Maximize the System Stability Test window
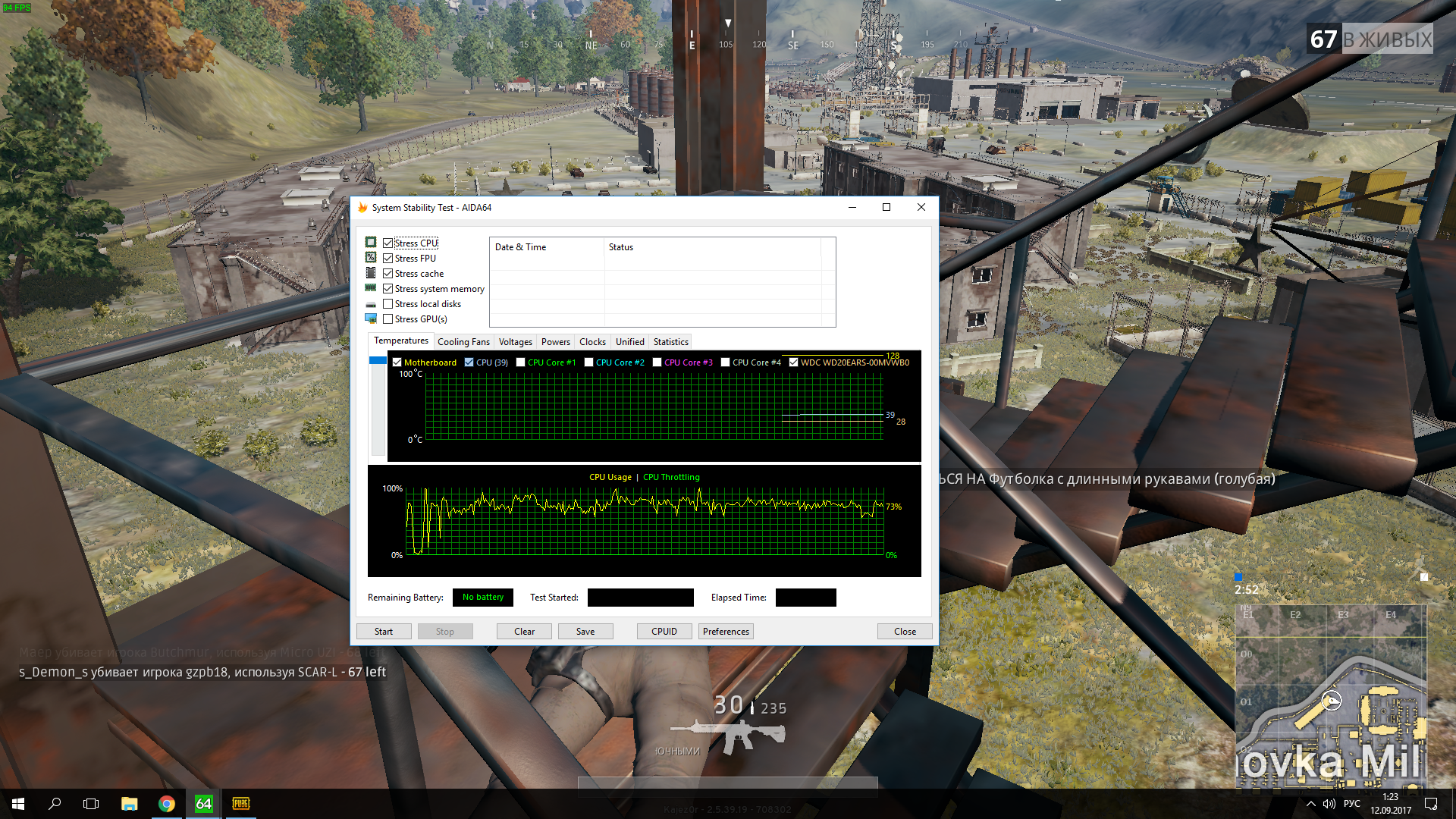Viewport: 1456px width, 819px height. [886, 208]
